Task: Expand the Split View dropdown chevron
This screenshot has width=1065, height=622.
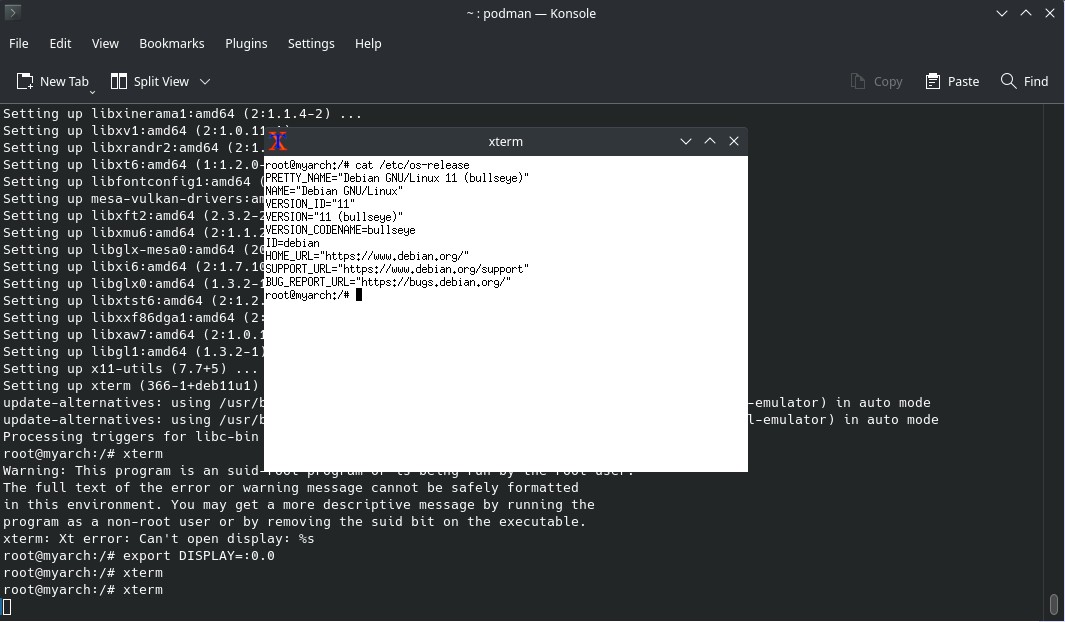Action: click(204, 81)
